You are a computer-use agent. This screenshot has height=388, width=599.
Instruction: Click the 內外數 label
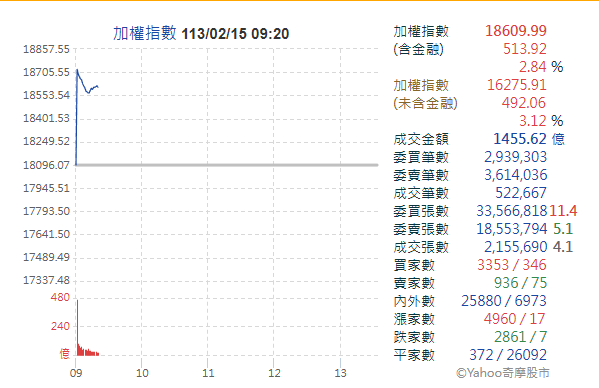point(414,301)
